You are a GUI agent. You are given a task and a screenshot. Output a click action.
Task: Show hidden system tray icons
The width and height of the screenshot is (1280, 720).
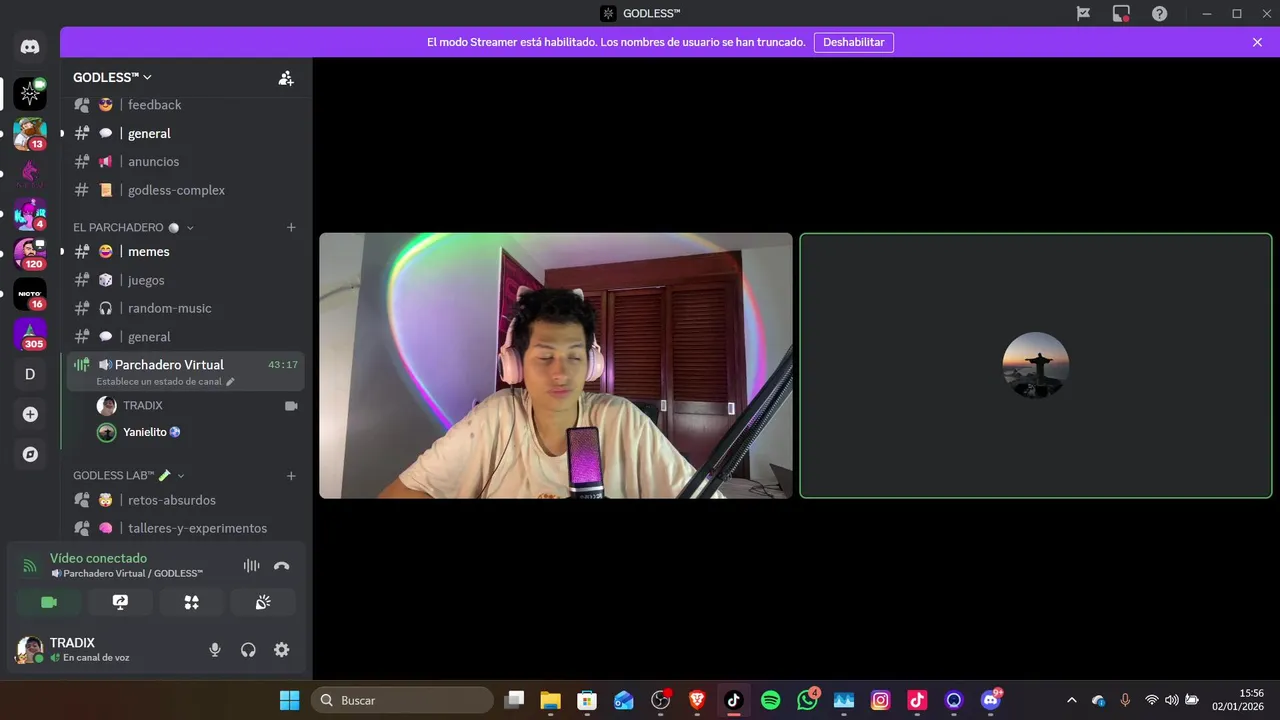pyautogui.click(x=1072, y=700)
